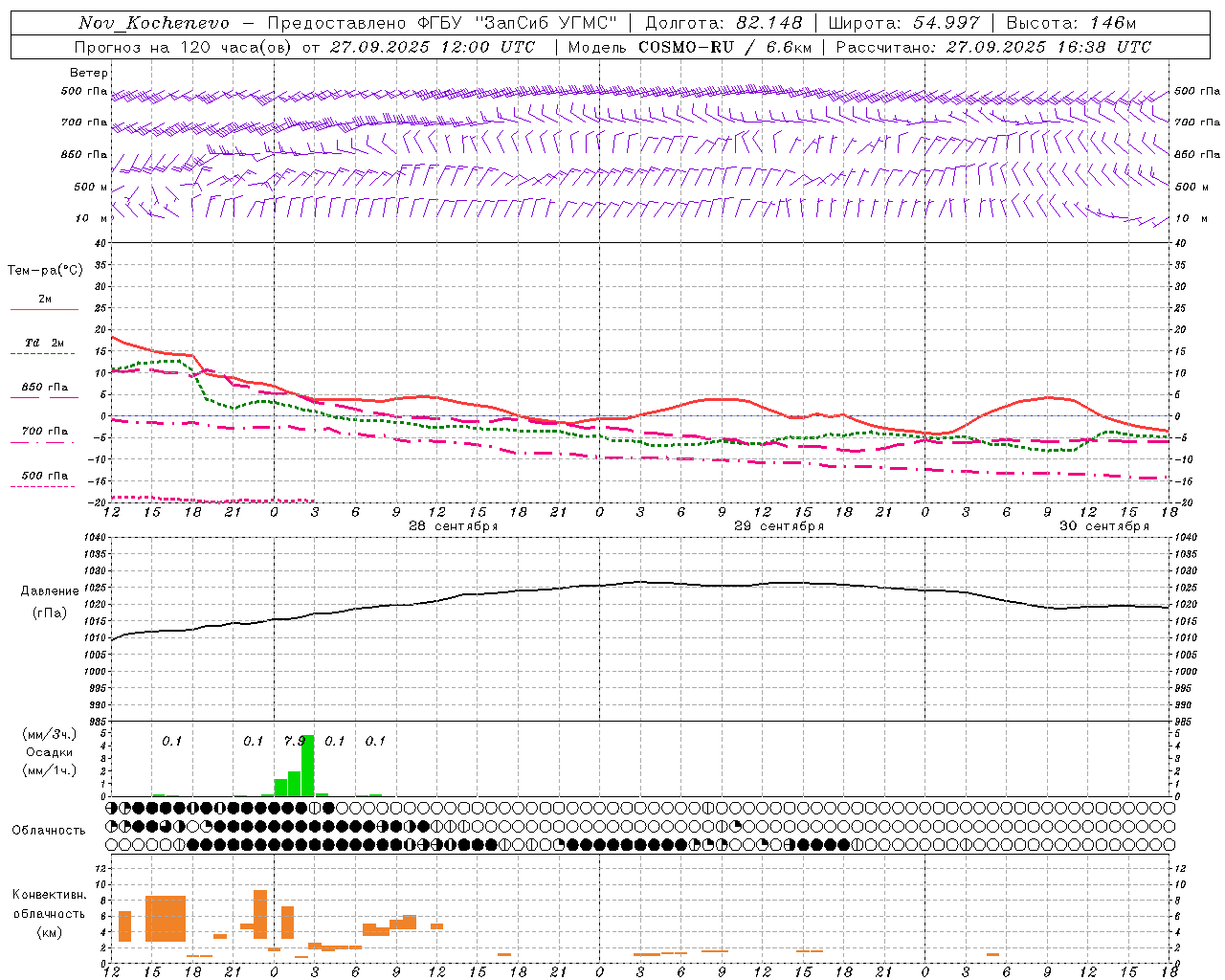Click the tallest orange convective cloud bar
The height and width of the screenshot is (980, 1225).
click(260, 914)
